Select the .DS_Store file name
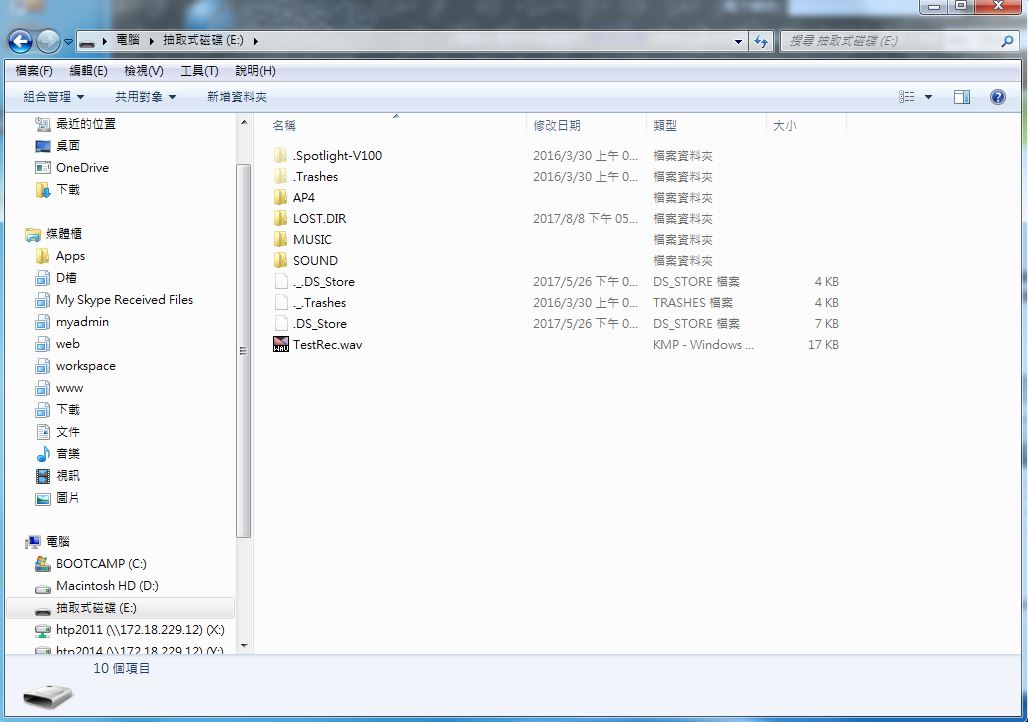Screen dimensions: 1028x722 click(319, 323)
